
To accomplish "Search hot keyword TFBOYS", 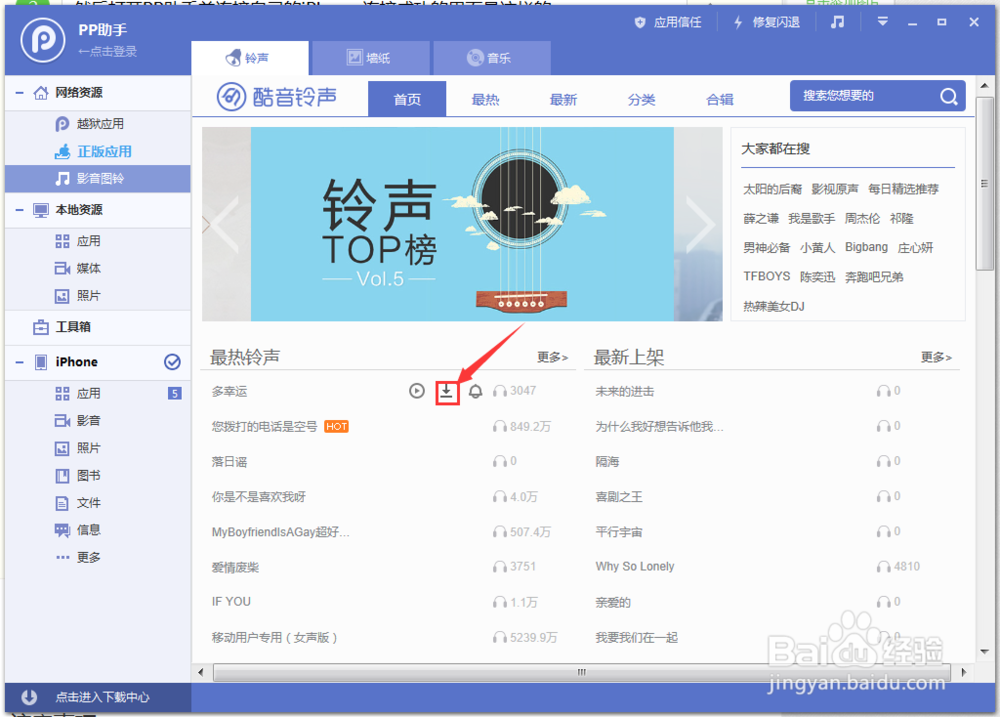I will [x=767, y=276].
